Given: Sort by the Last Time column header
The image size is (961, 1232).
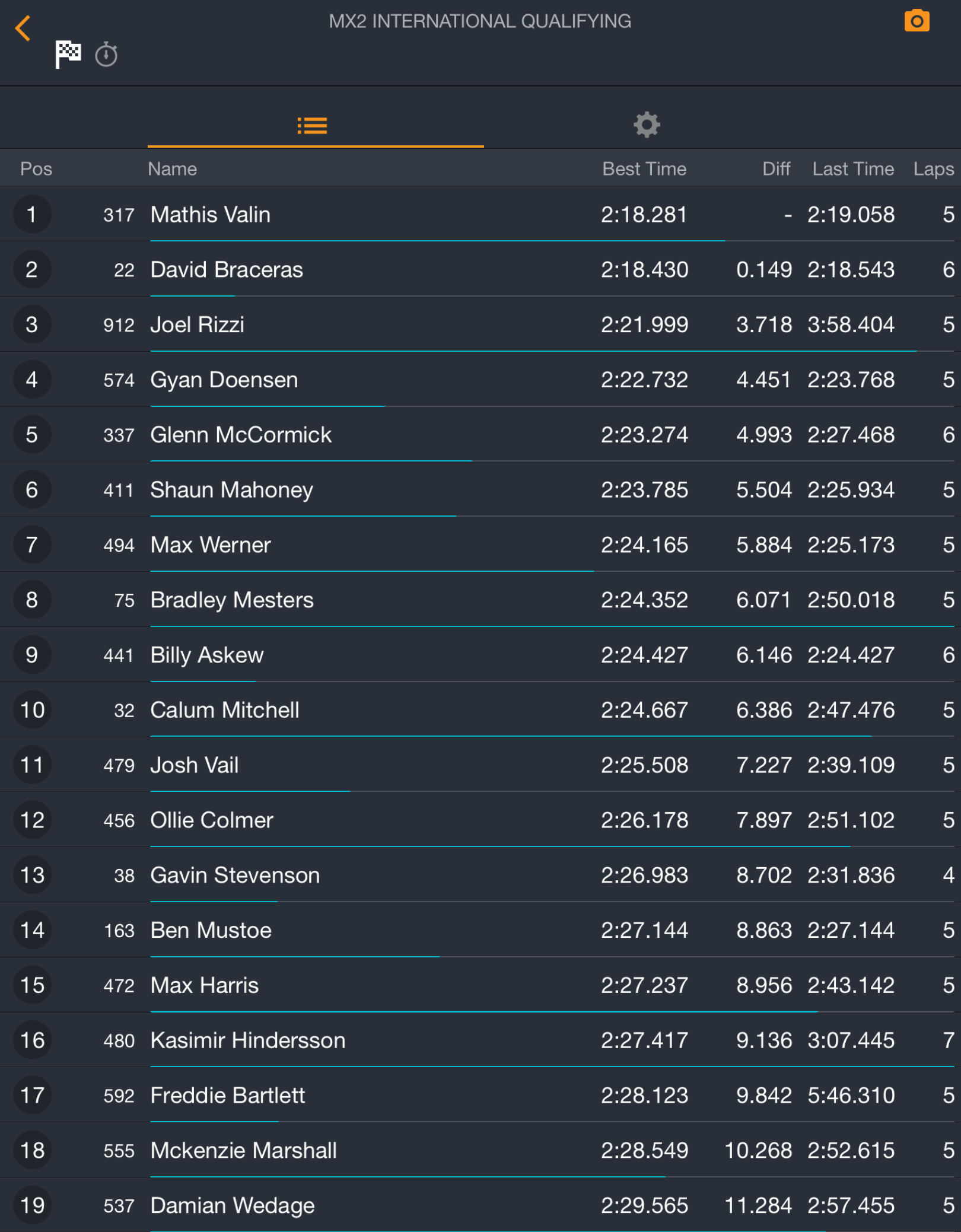Looking at the screenshot, I should (852, 169).
